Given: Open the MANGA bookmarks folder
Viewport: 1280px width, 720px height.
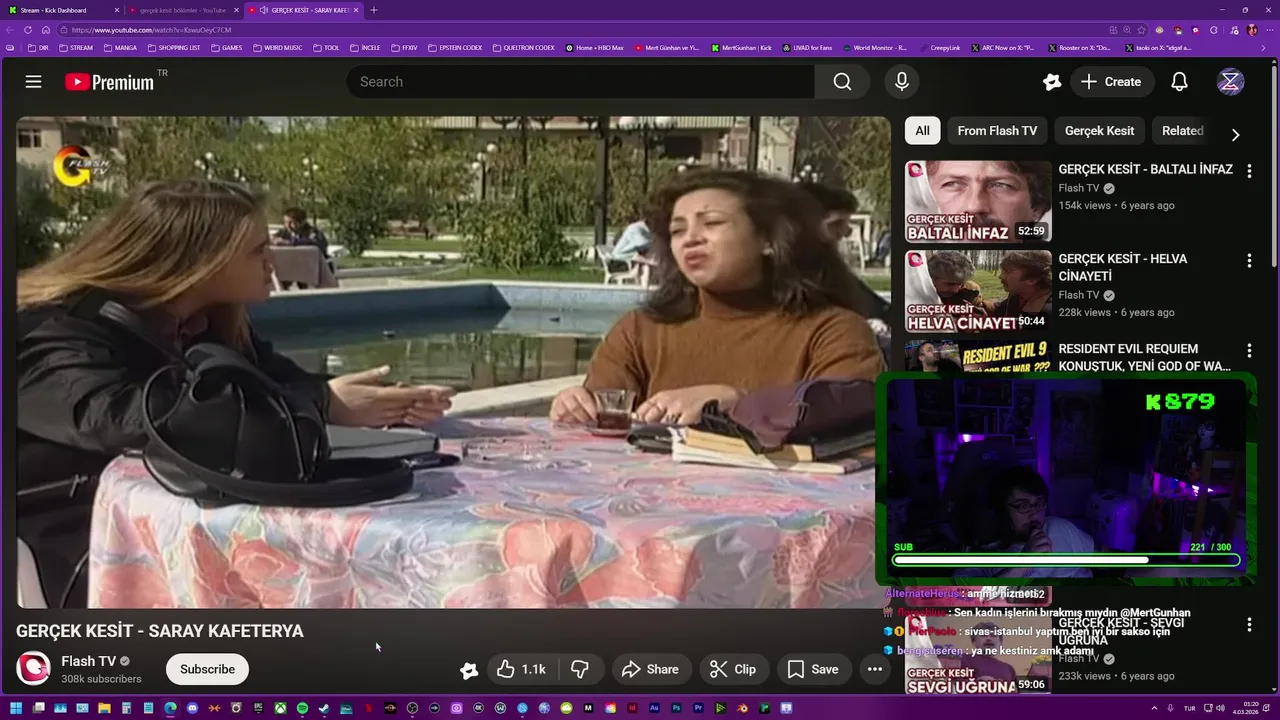Looking at the screenshot, I should click(x=120, y=47).
